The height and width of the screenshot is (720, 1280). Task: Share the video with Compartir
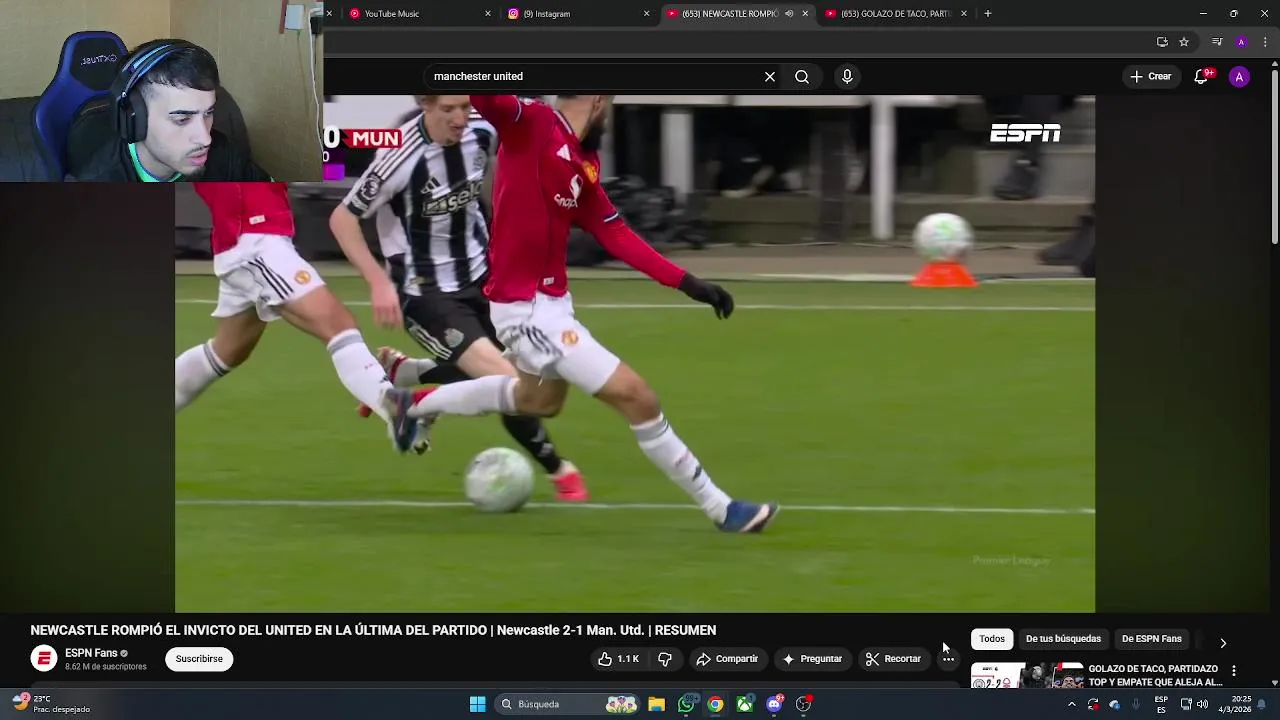point(727,659)
